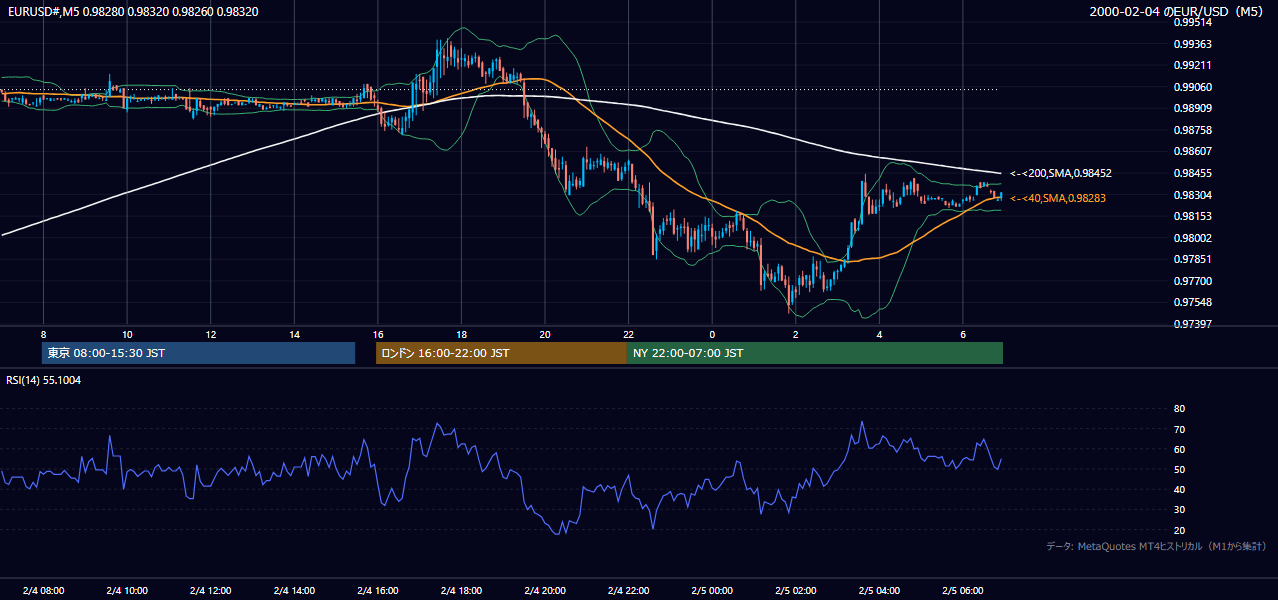The image size is (1278, 600).
Task: Click the orange 40 SMA label 0.98283
Action: 1058,198
